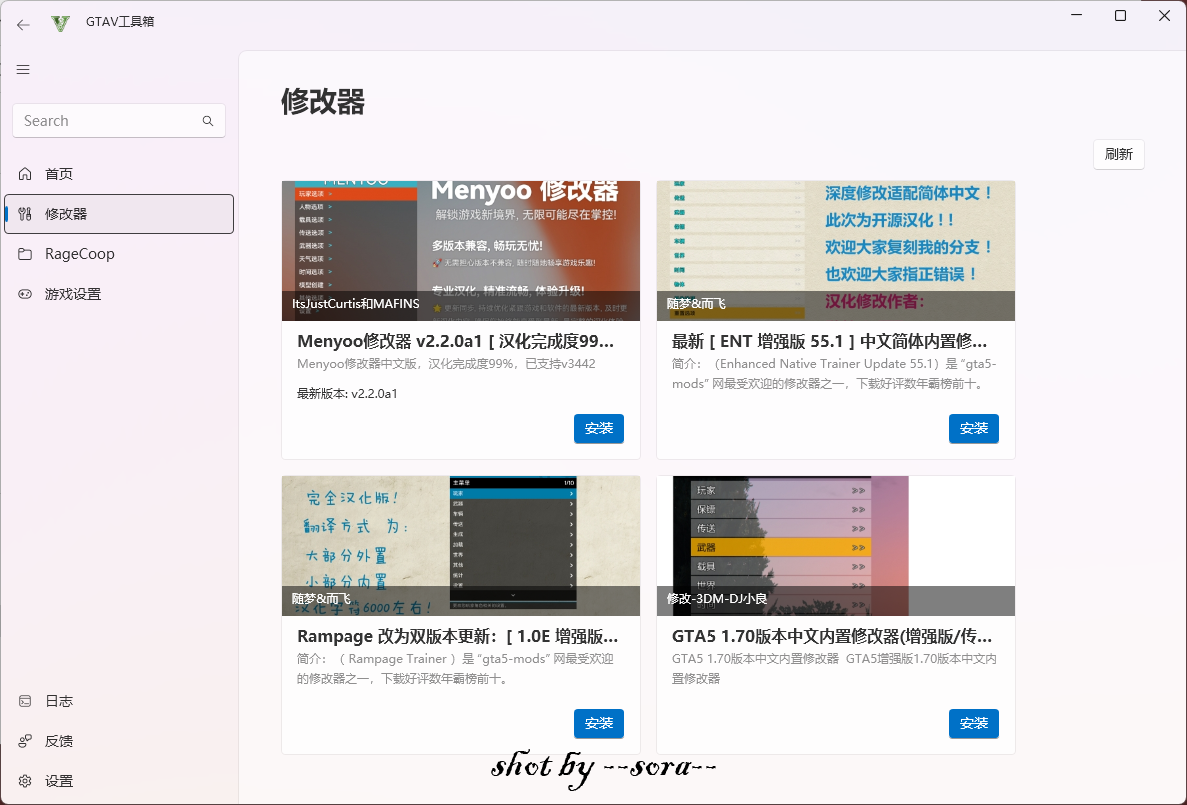Click the home icon beside 首页
The height and width of the screenshot is (805, 1187).
25,174
